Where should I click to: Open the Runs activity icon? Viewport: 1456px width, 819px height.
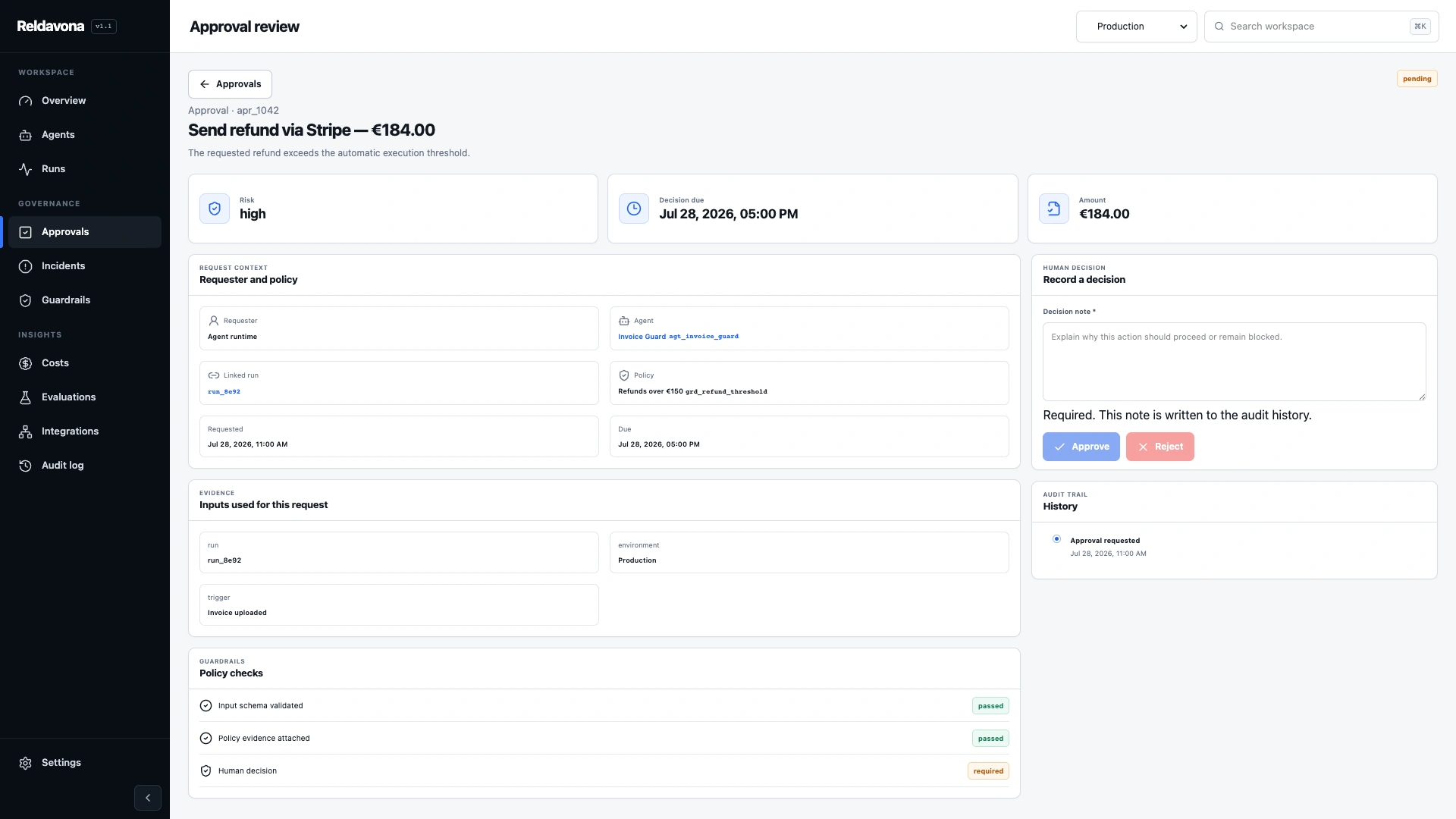click(x=25, y=169)
